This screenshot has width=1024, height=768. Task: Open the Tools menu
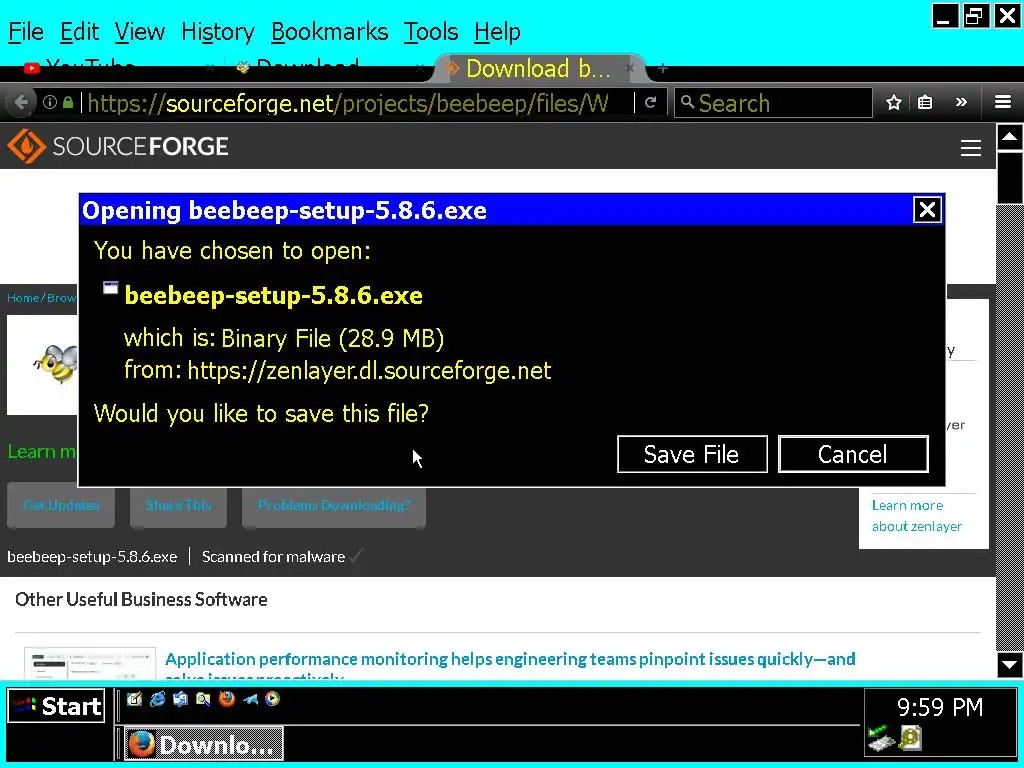coord(430,31)
